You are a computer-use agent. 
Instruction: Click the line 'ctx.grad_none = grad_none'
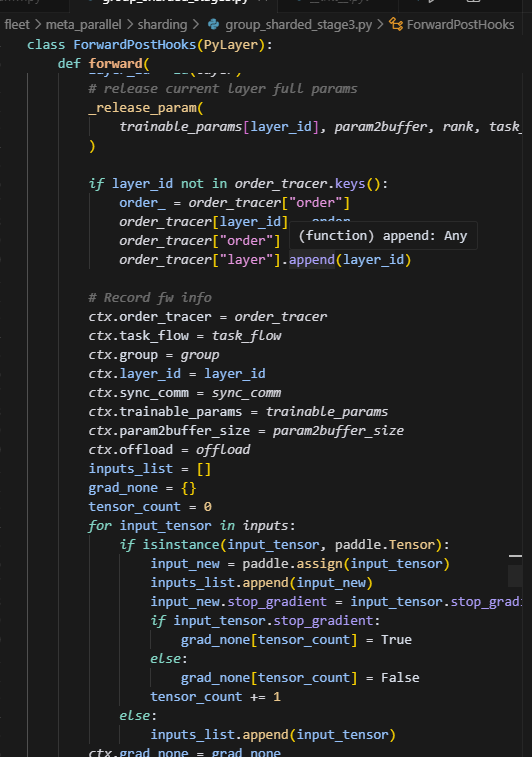point(184,752)
